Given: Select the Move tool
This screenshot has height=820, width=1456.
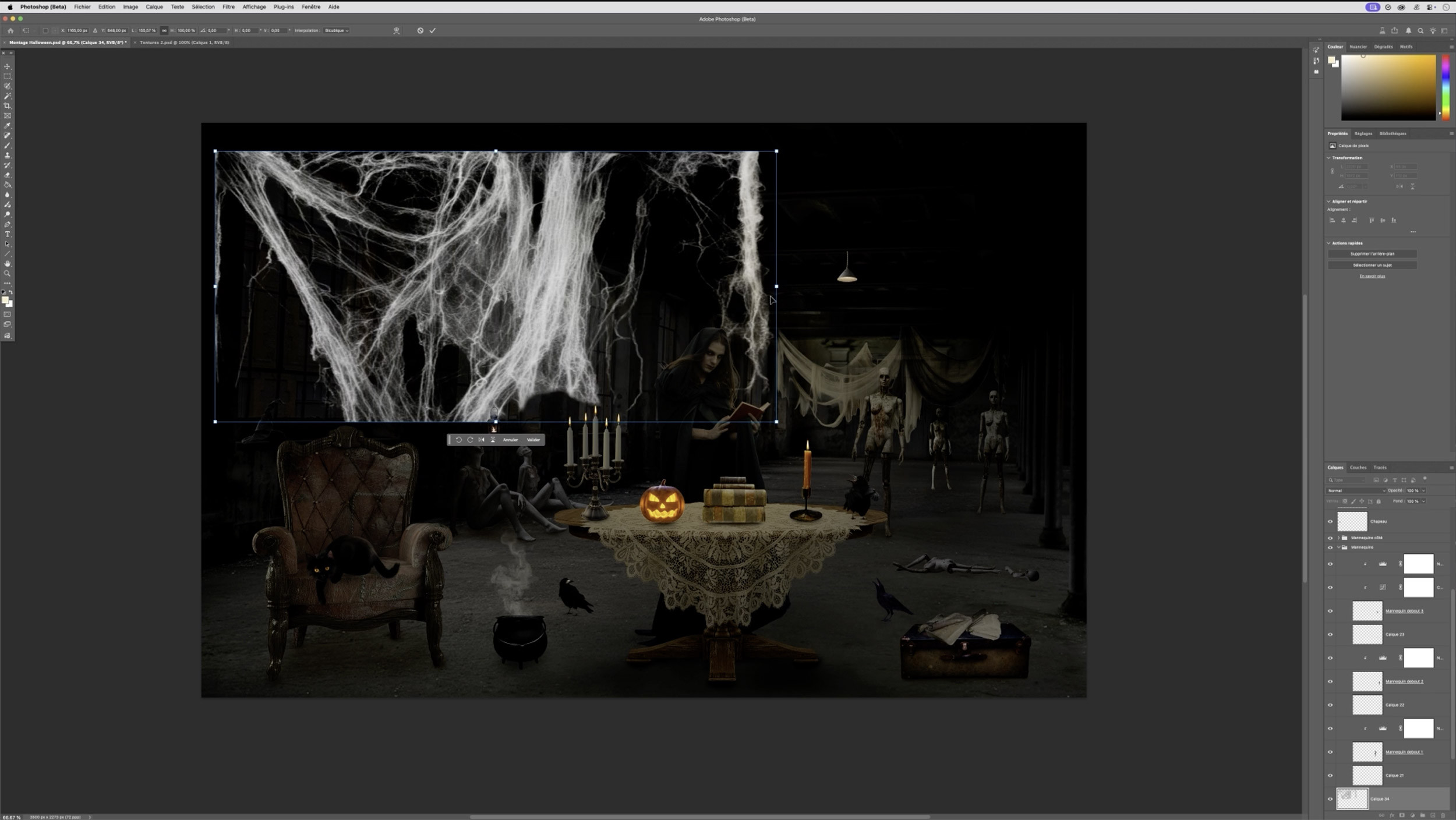Looking at the screenshot, I should click(8, 66).
